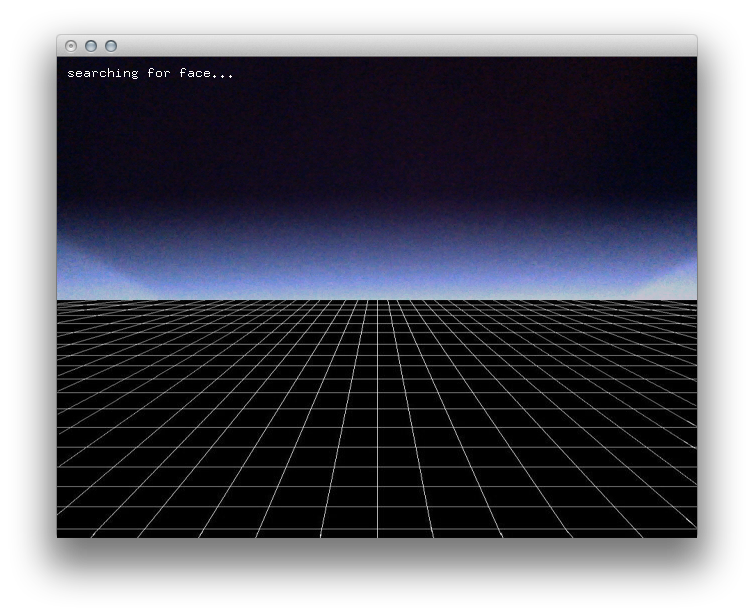Minimize the window with the middle button
This screenshot has width=754, height=616.
click(x=91, y=46)
